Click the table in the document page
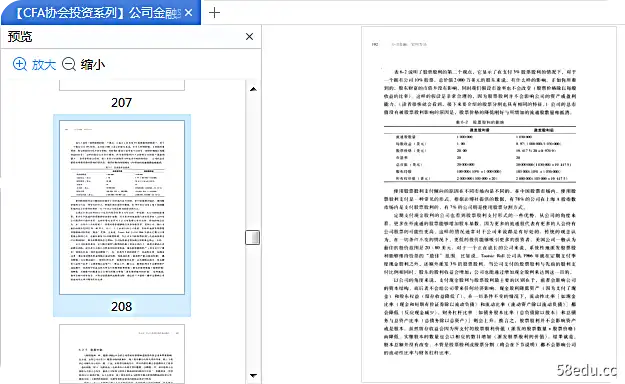Screen dimensions: 625x384 [x=480, y=154]
